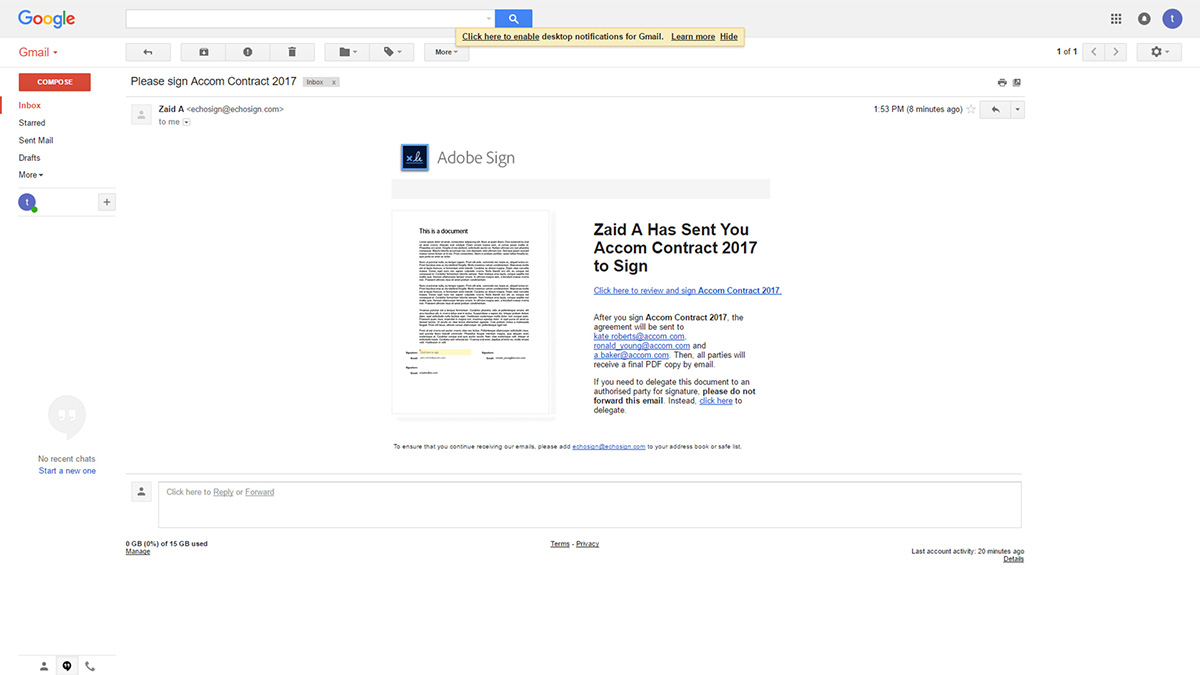Go to the newer conversation arrow
Image resolution: width=1200 pixels, height=675 pixels.
[x=1095, y=51]
